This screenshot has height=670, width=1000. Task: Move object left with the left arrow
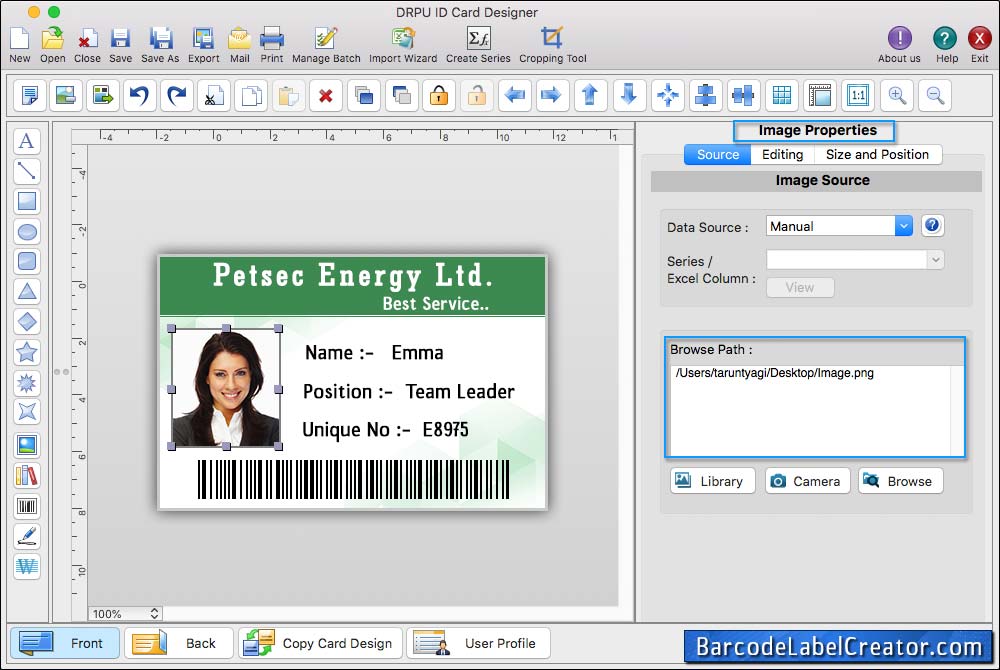(515, 96)
